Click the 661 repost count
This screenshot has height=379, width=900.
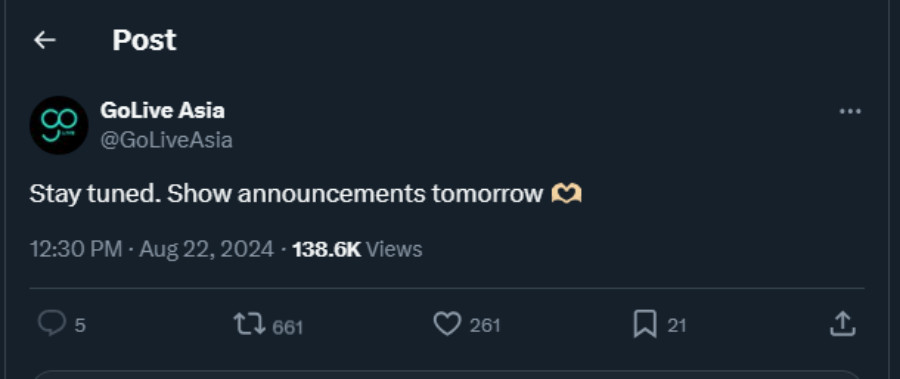(287, 327)
